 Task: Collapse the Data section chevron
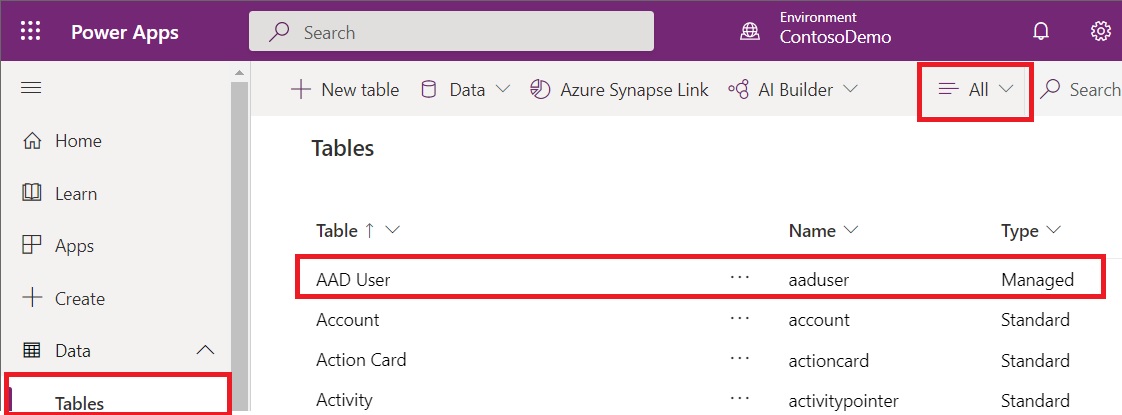205,350
